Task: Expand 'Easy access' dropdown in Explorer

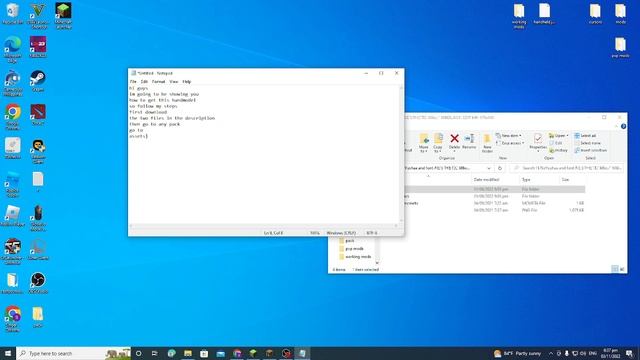Action: point(510,143)
